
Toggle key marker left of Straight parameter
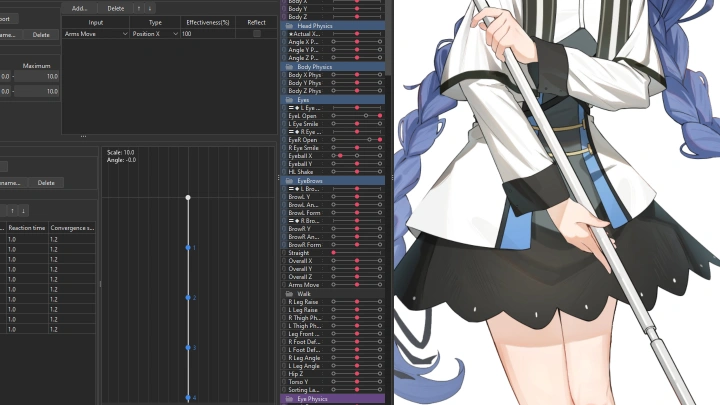click(x=284, y=253)
